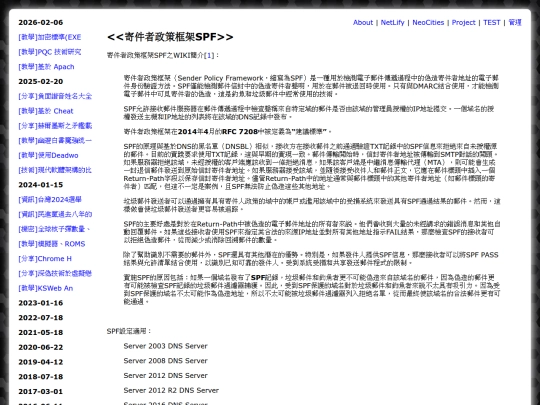The height and width of the screenshot is (405, 540).
Task: Open the sidebar article mentioning Deadwo
Action: tap(48, 155)
